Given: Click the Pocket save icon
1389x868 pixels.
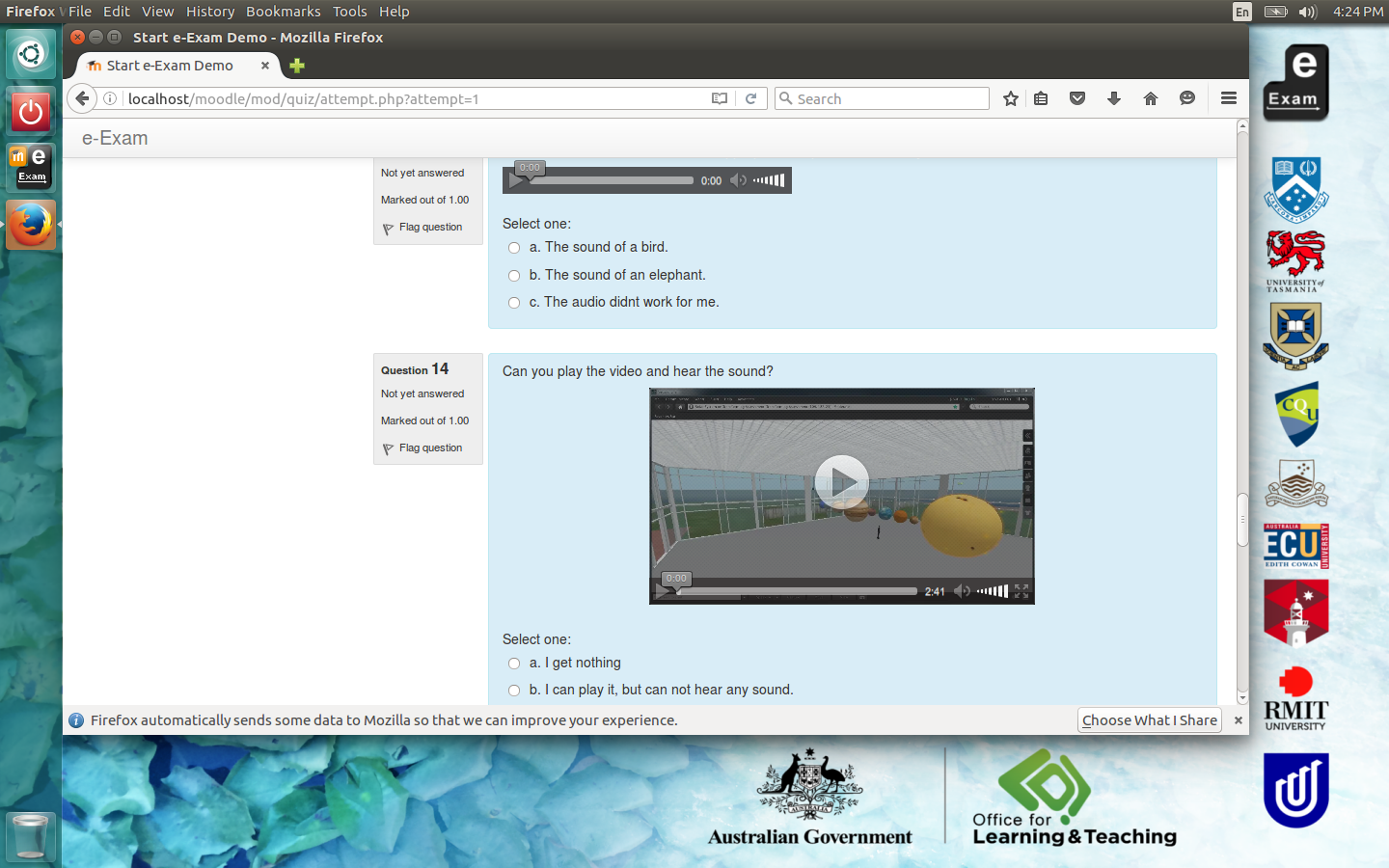Looking at the screenshot, I should pyautogui.click(x=1077, y=98).
